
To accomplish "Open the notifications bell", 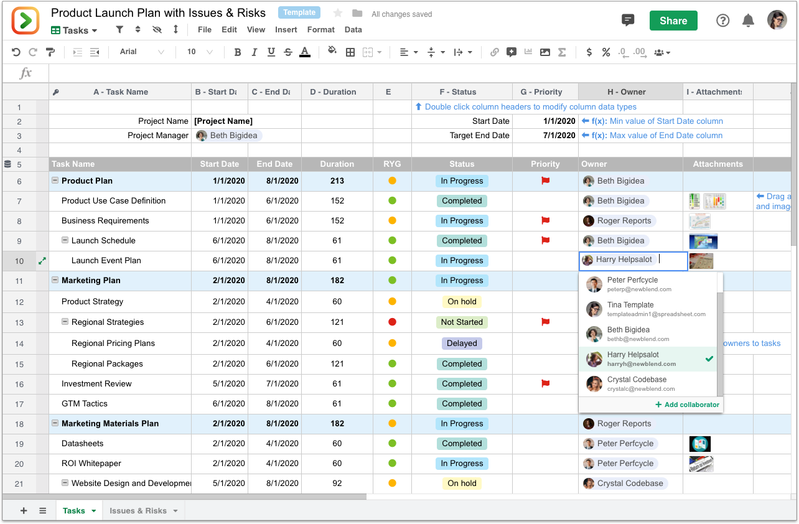I will coord(748,21).
